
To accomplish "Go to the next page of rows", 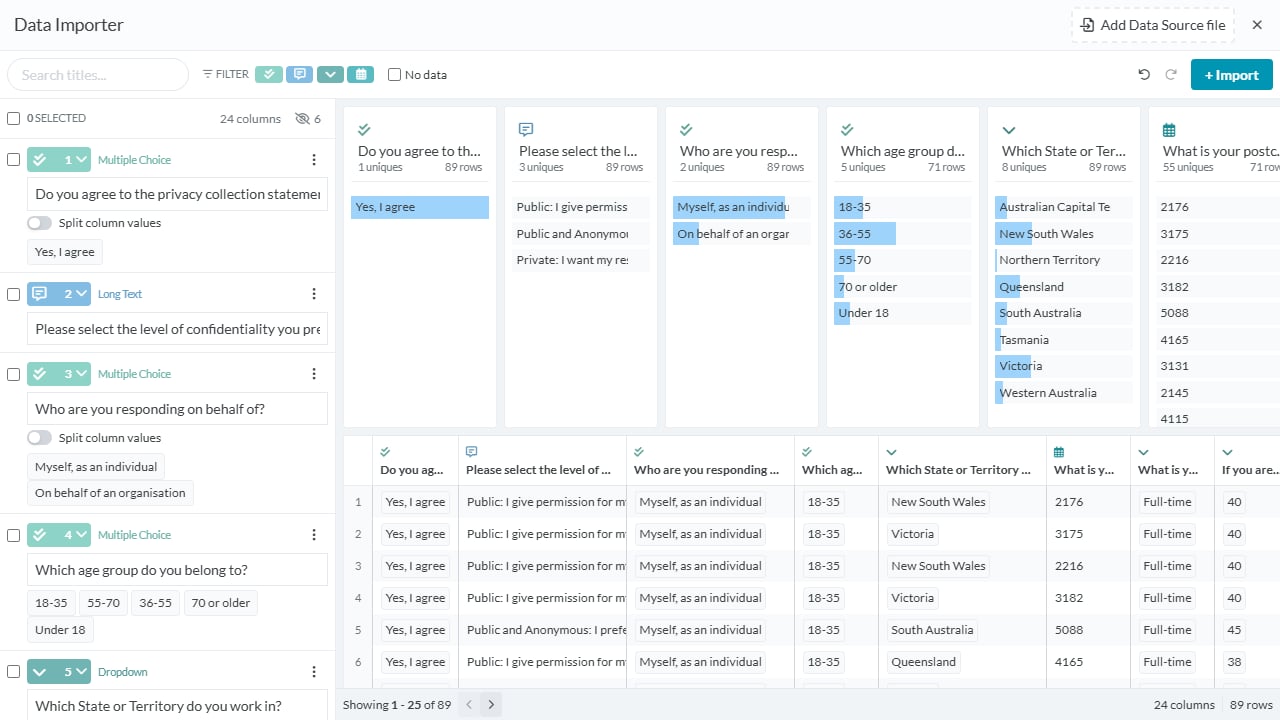I will click(x=491, y=705).
